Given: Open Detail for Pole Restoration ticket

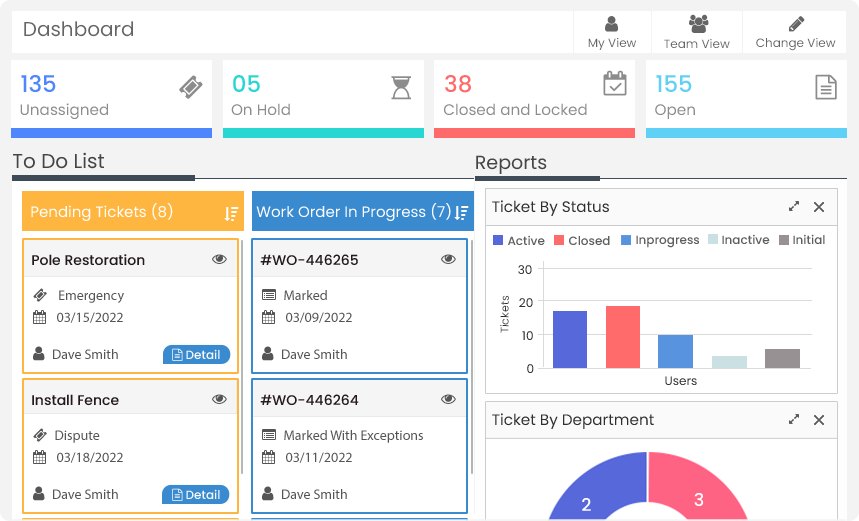Looking at the screenshot, I should tap(196, 354).
